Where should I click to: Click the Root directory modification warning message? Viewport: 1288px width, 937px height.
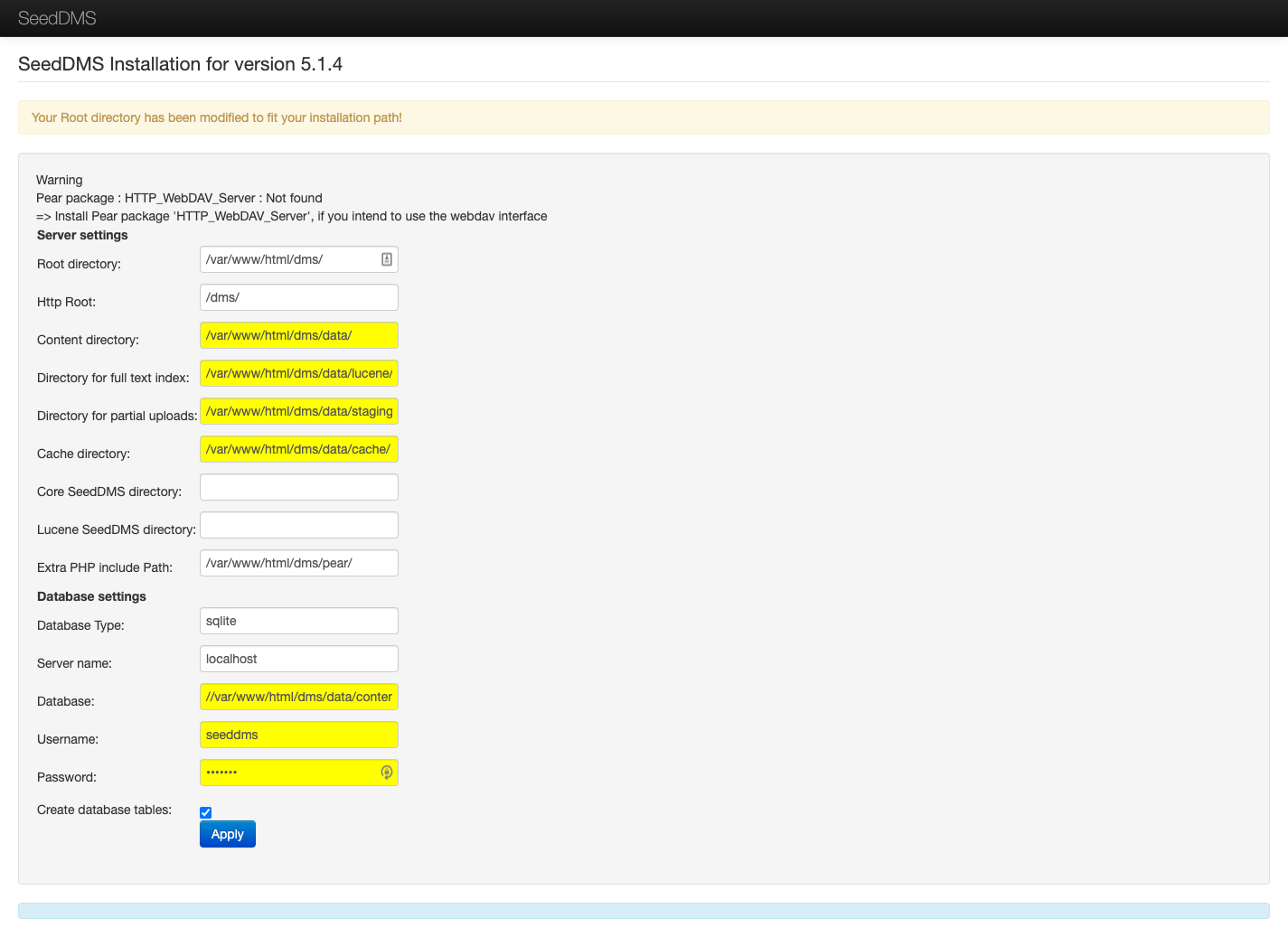point(217,117)
